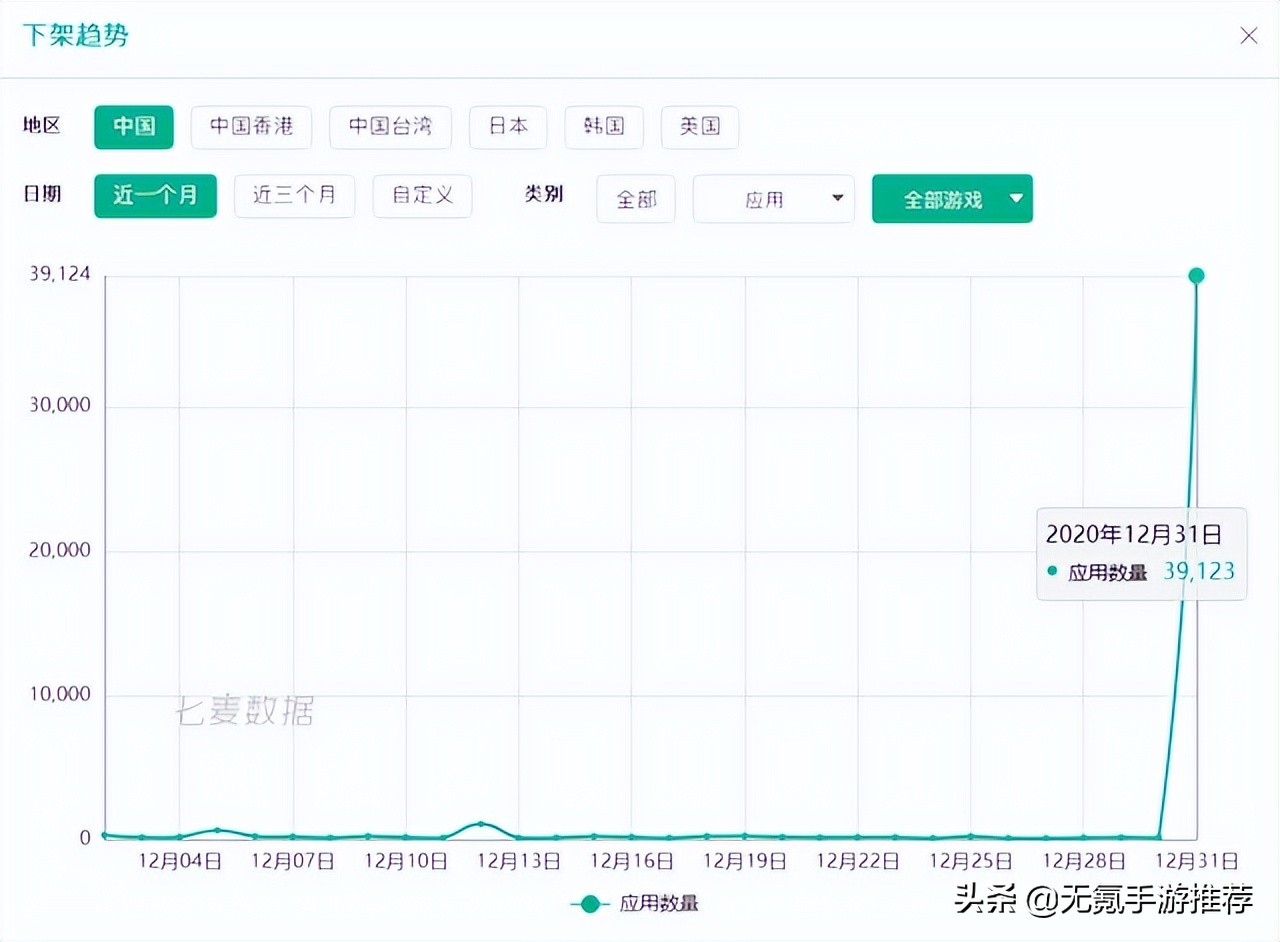
Task: Open the 自定义 custom date option
Action: pos(422,197)
